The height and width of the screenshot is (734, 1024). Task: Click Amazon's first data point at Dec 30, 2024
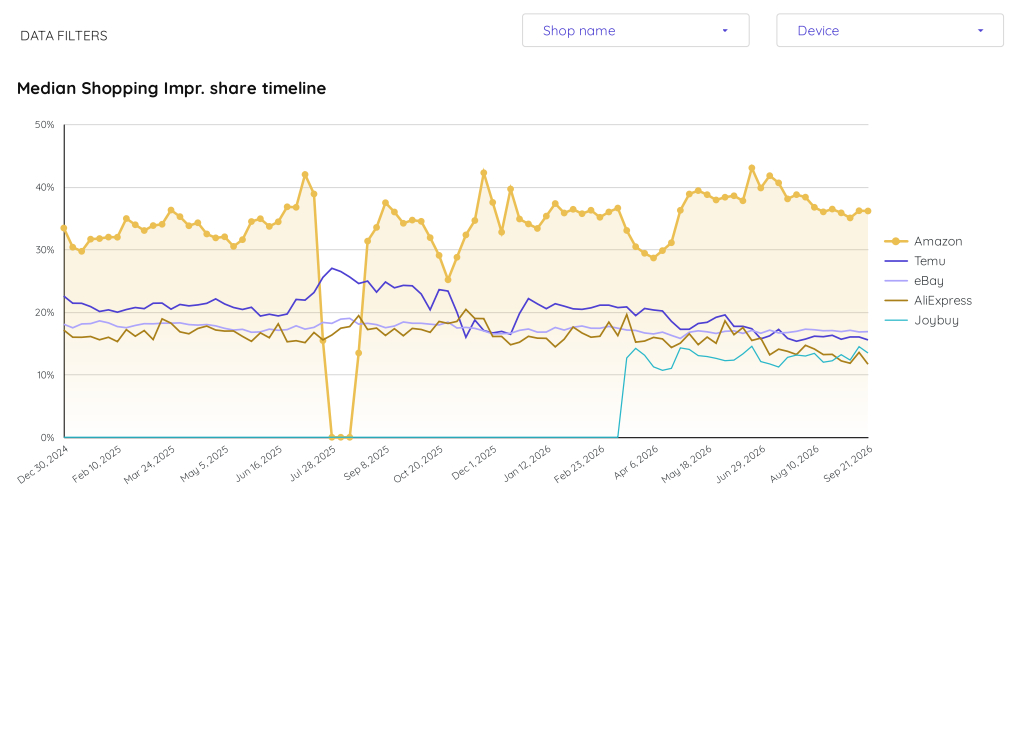click(63, 228)
